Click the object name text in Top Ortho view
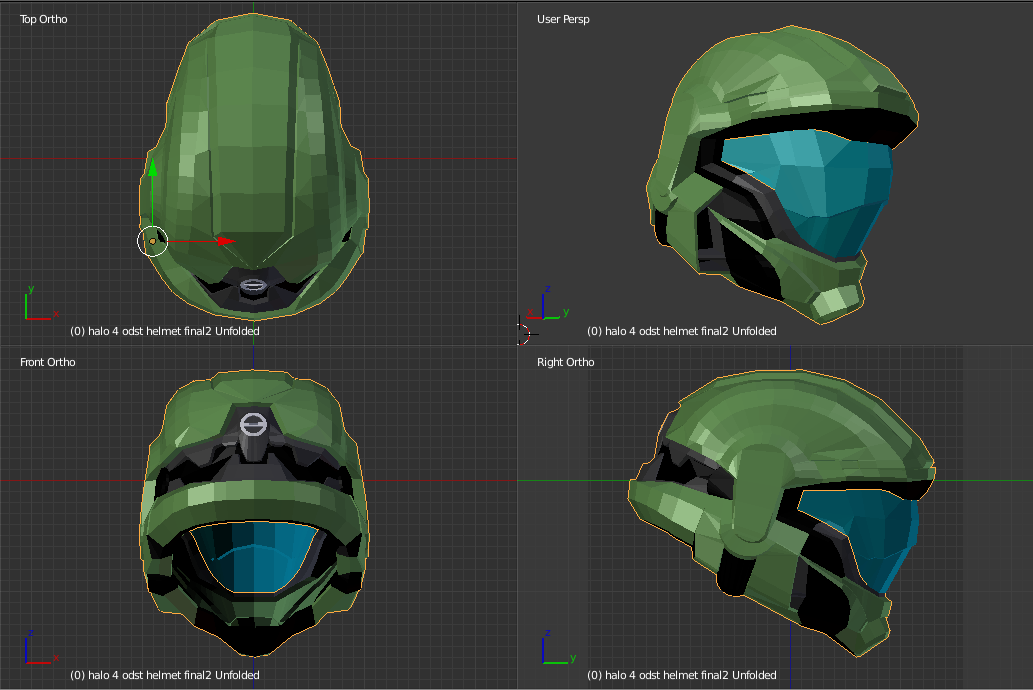The image size is (1033, 690). point(165,331)
